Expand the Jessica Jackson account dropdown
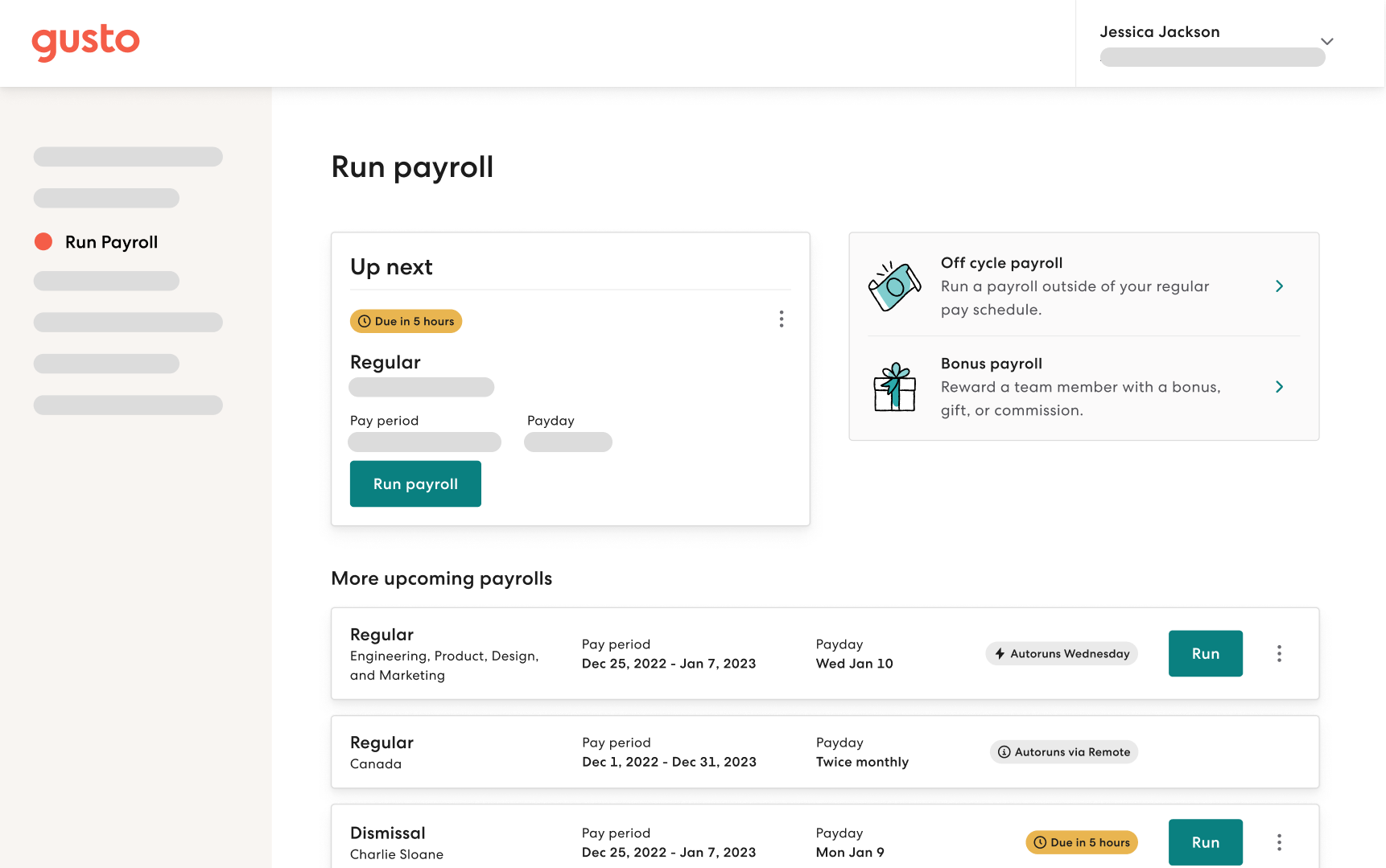Screen dimensions: 1386x868 pos(1326,42)
